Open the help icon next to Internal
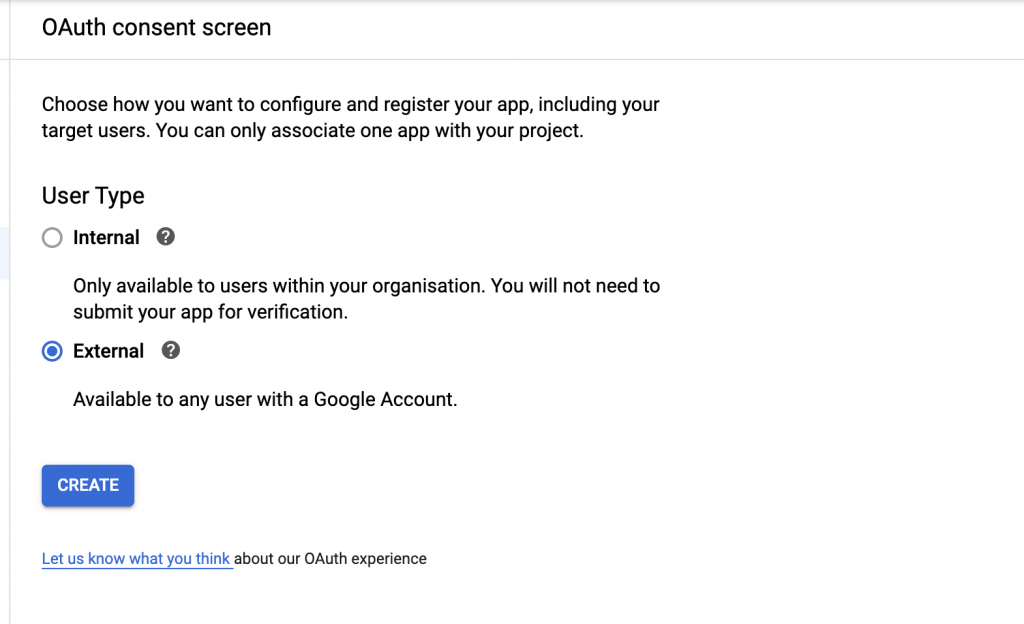Image resolution: width=1024 pixels, height=624 pixels. pos(166,237)
